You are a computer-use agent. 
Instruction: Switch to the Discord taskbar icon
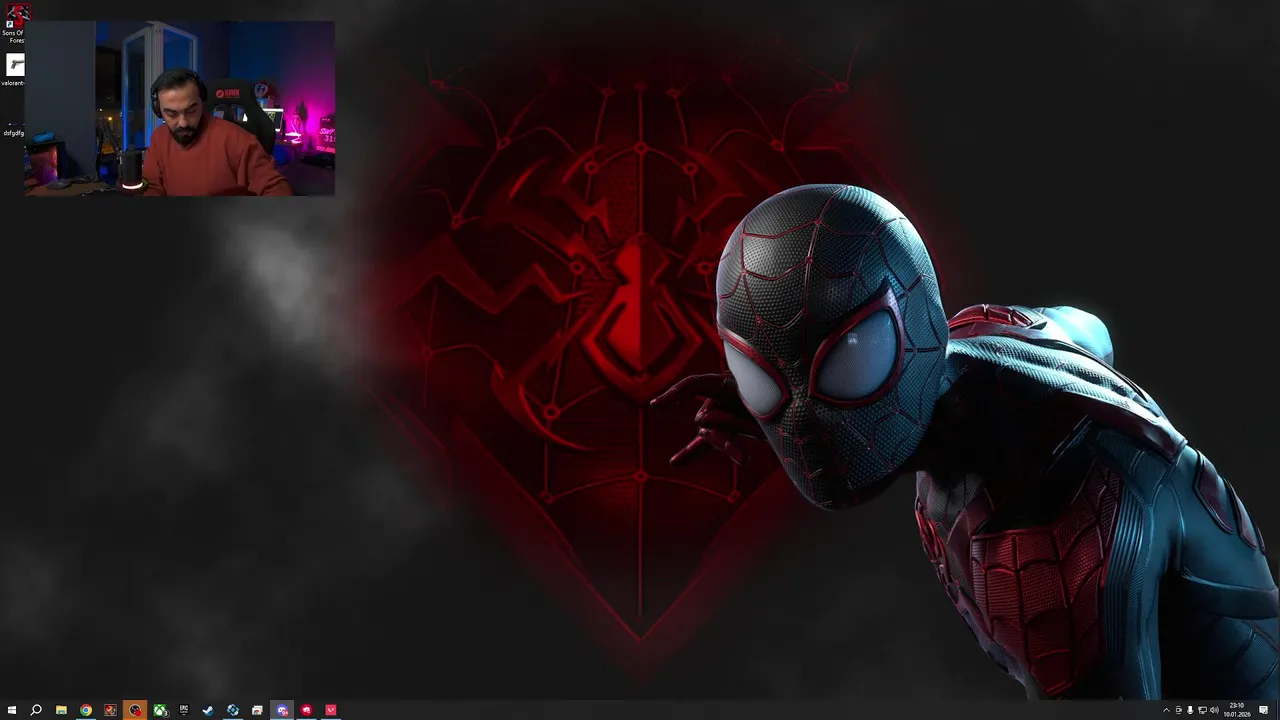282,710
